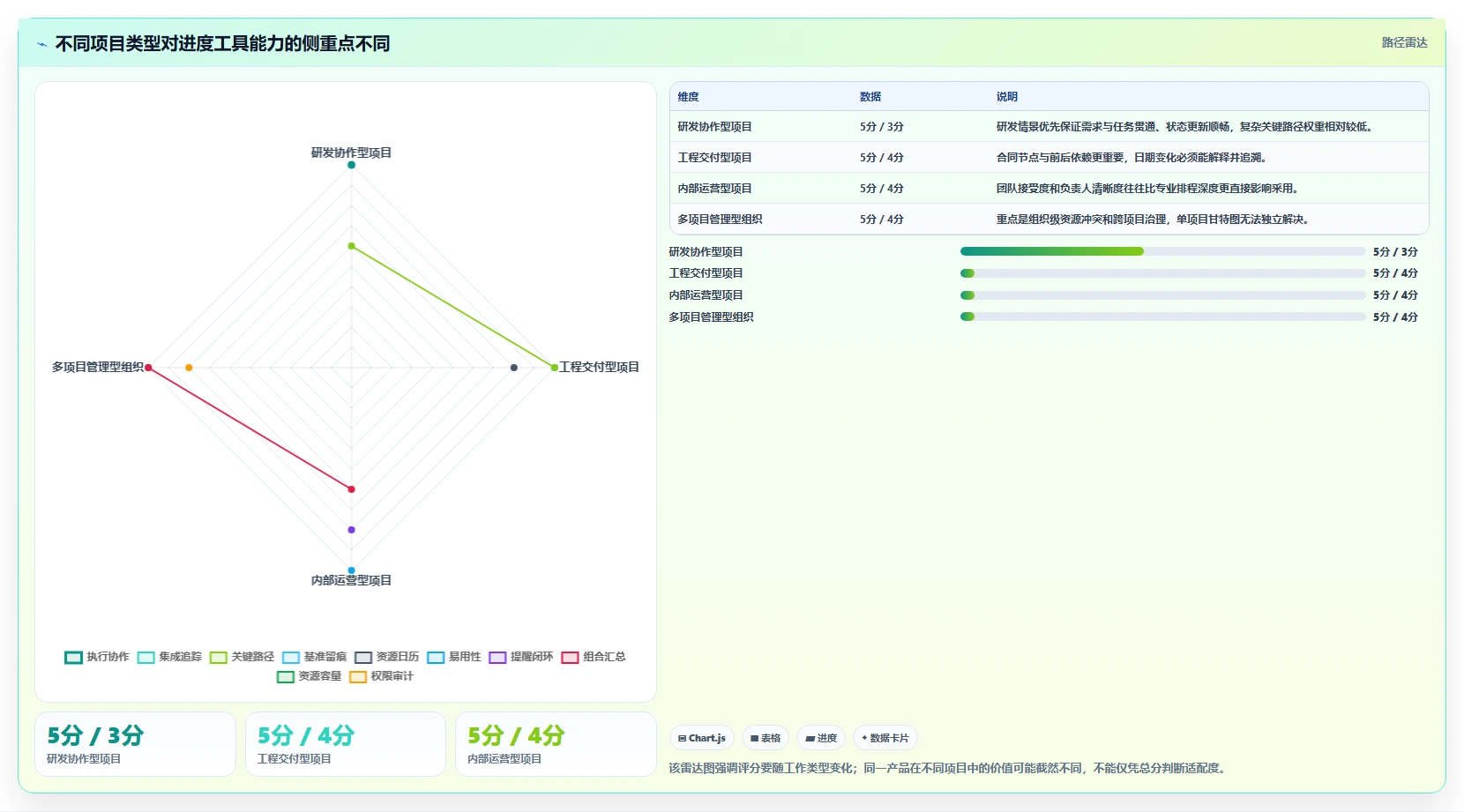Select the 表格 tag chip
This screenshot has height=812, width=1464.
[x=766, y=738]
